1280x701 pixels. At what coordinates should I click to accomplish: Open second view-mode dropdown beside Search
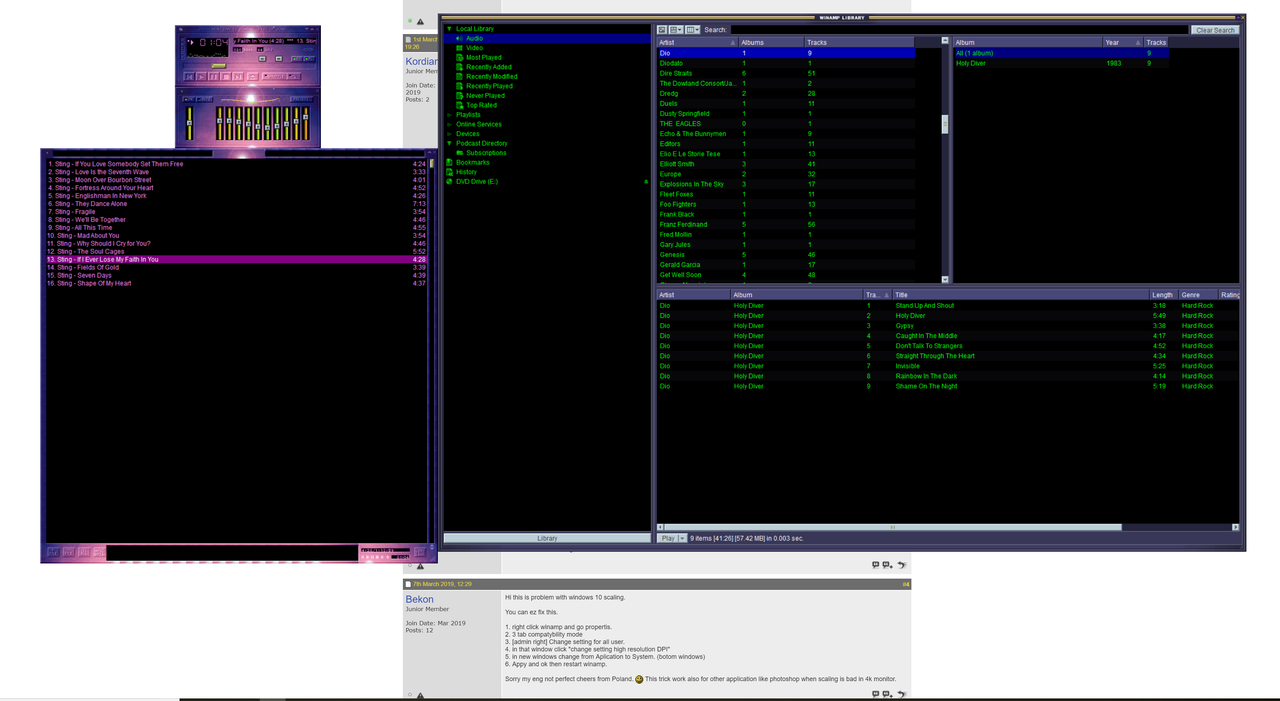click(675, 30)
